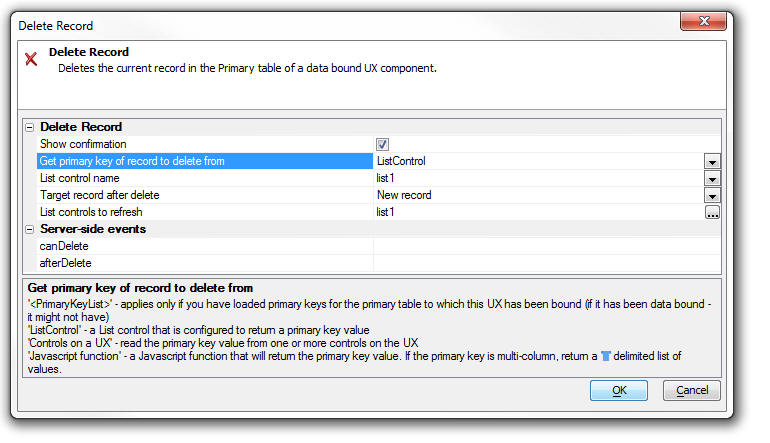
Task: Close the Delete Record dialog window
Action: point(703,22)
